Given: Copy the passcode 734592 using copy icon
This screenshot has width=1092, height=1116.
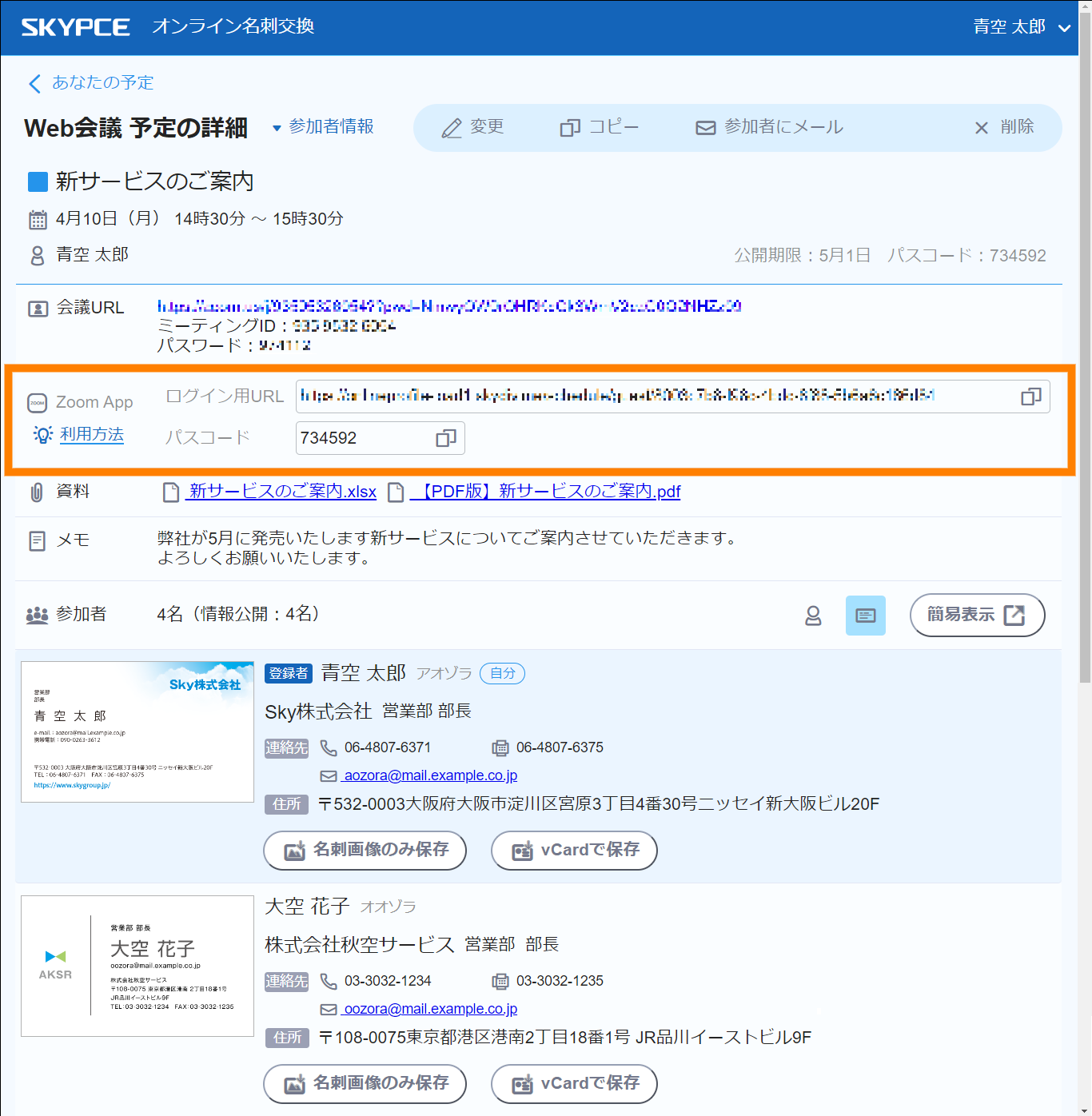Looking at the screenshot, I should 445,438.
